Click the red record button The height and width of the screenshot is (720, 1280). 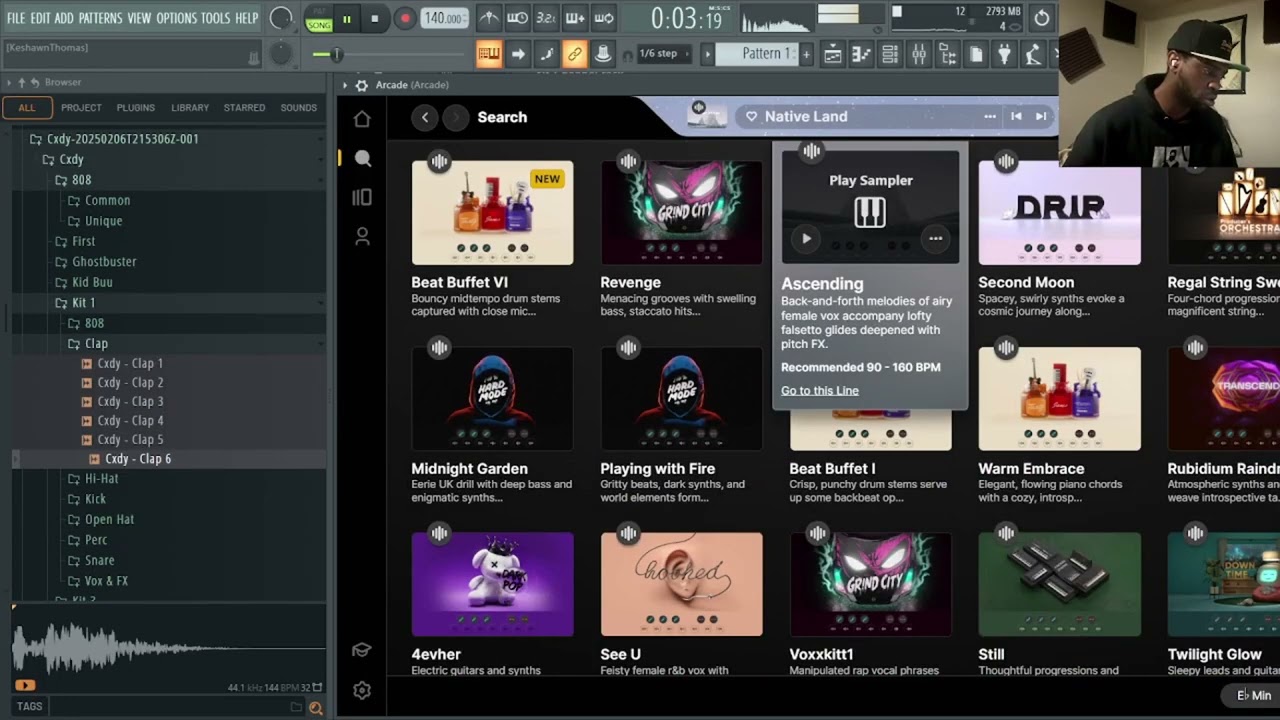[x=405, y=19]
